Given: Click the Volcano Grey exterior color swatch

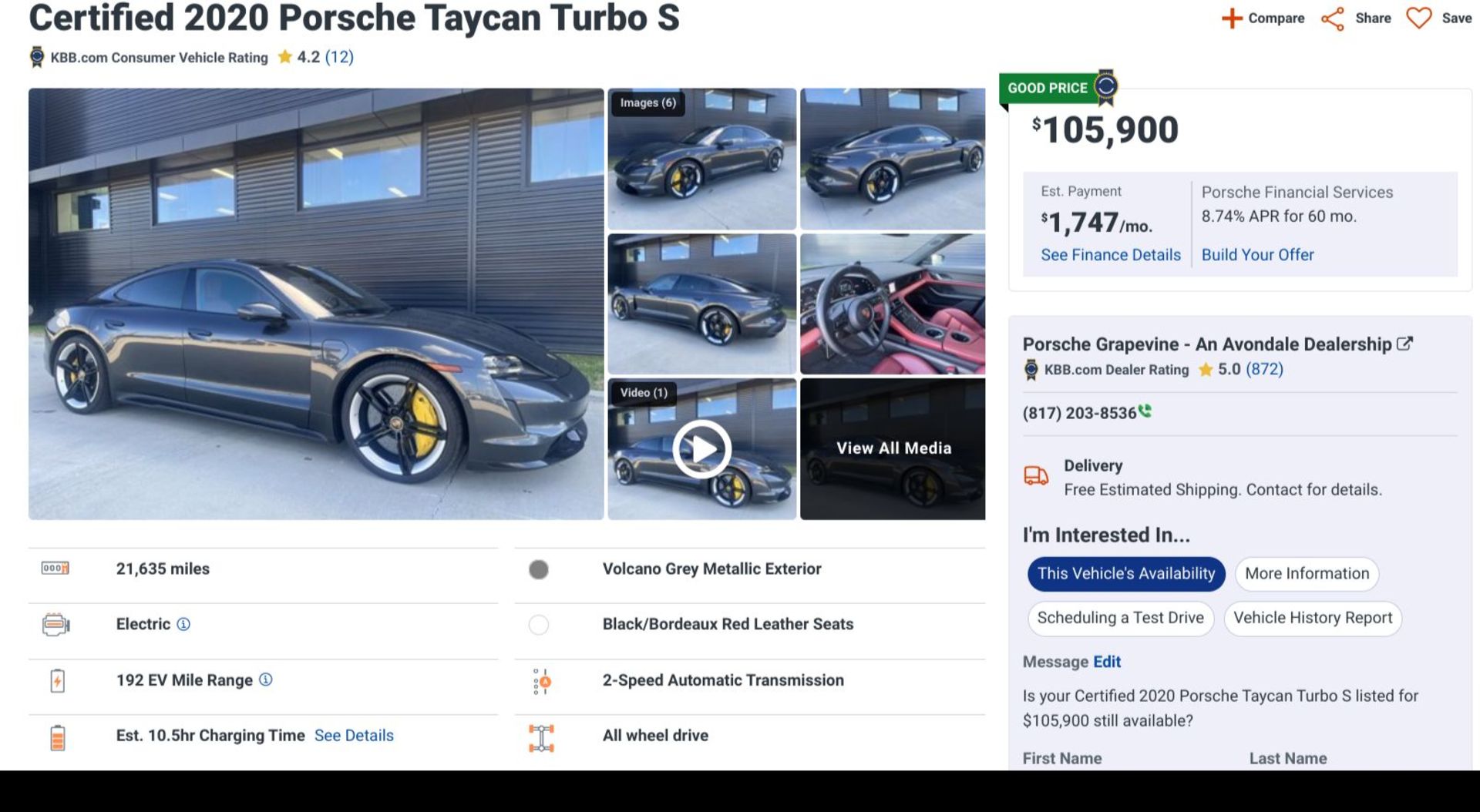Looking at the screenshot, I should 539,569.
